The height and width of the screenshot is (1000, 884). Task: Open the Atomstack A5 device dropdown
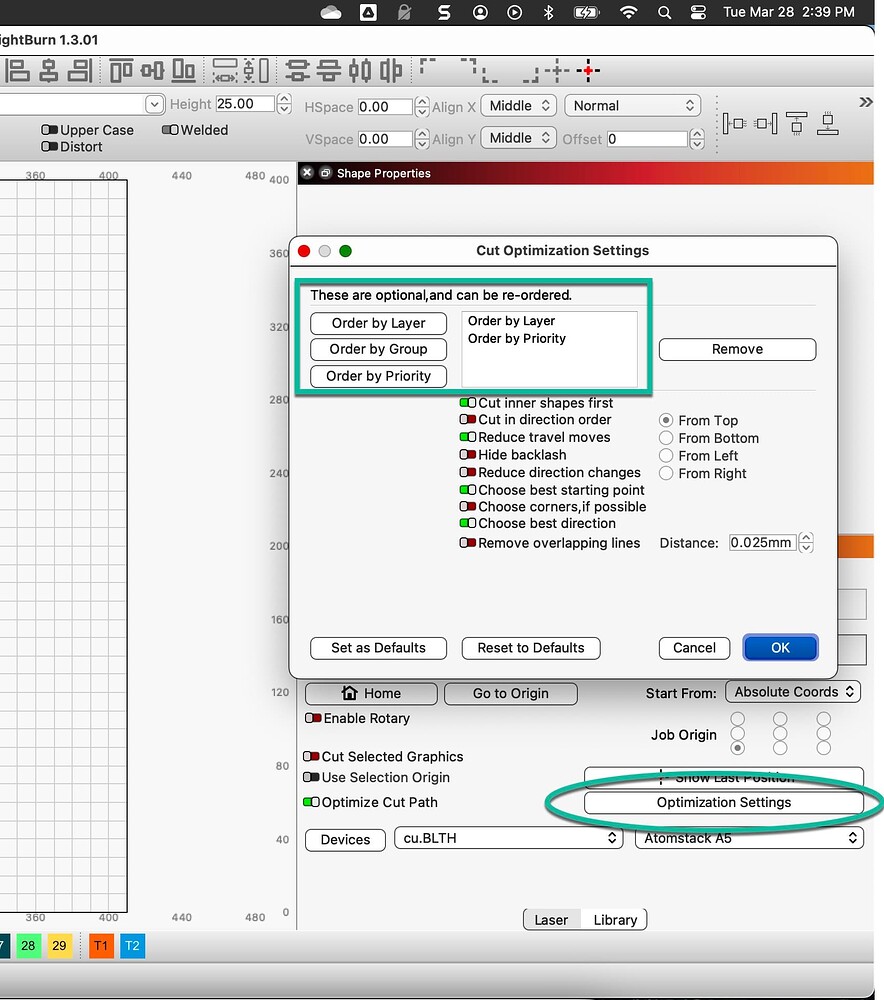coord(748,838)
